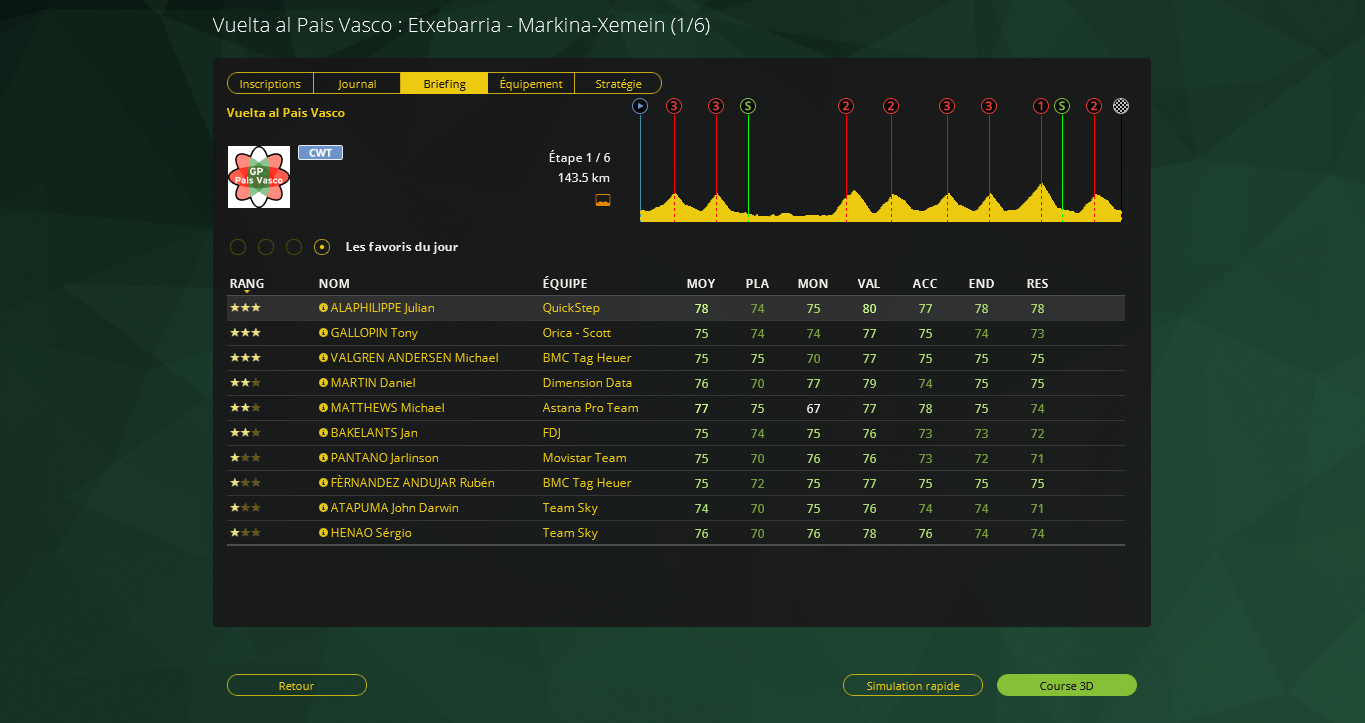Switch to the Inscriptions tab

270,84
